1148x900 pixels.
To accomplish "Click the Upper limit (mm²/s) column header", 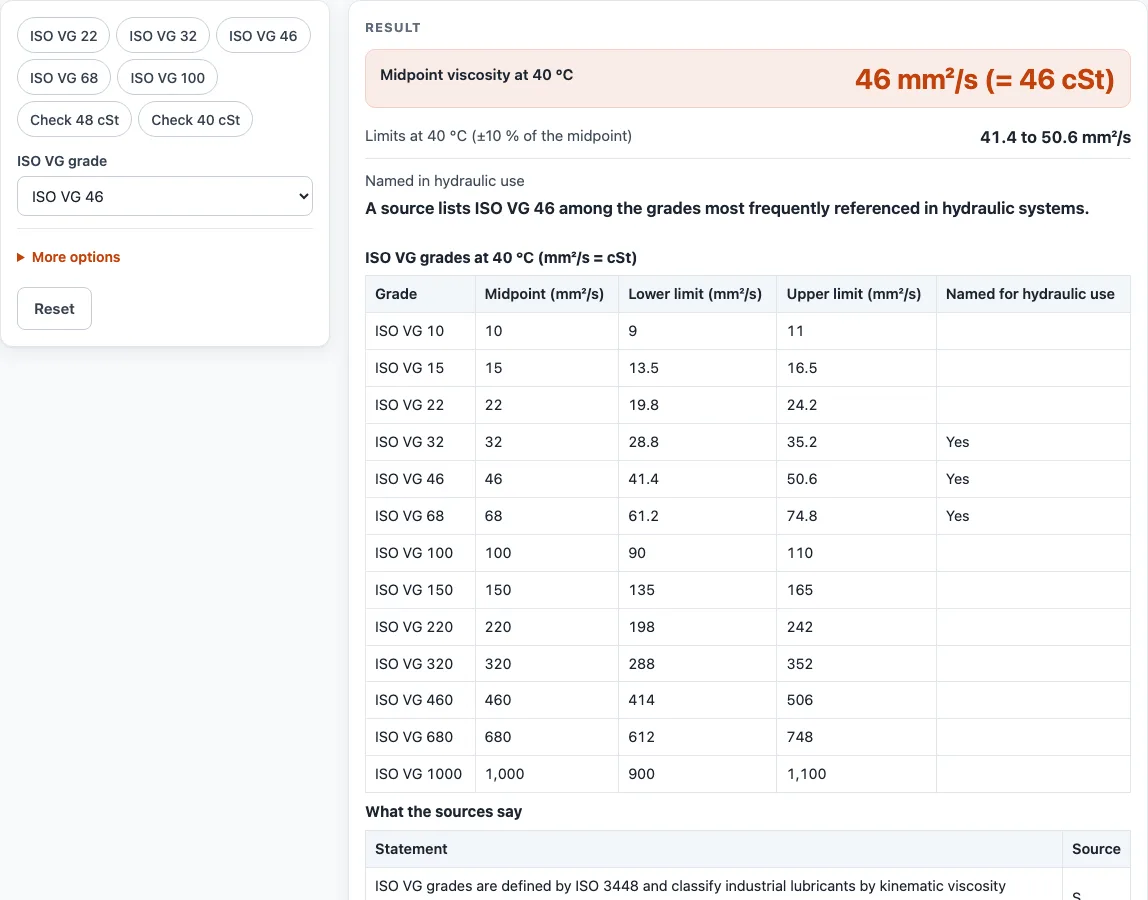I will pos(857,294).
